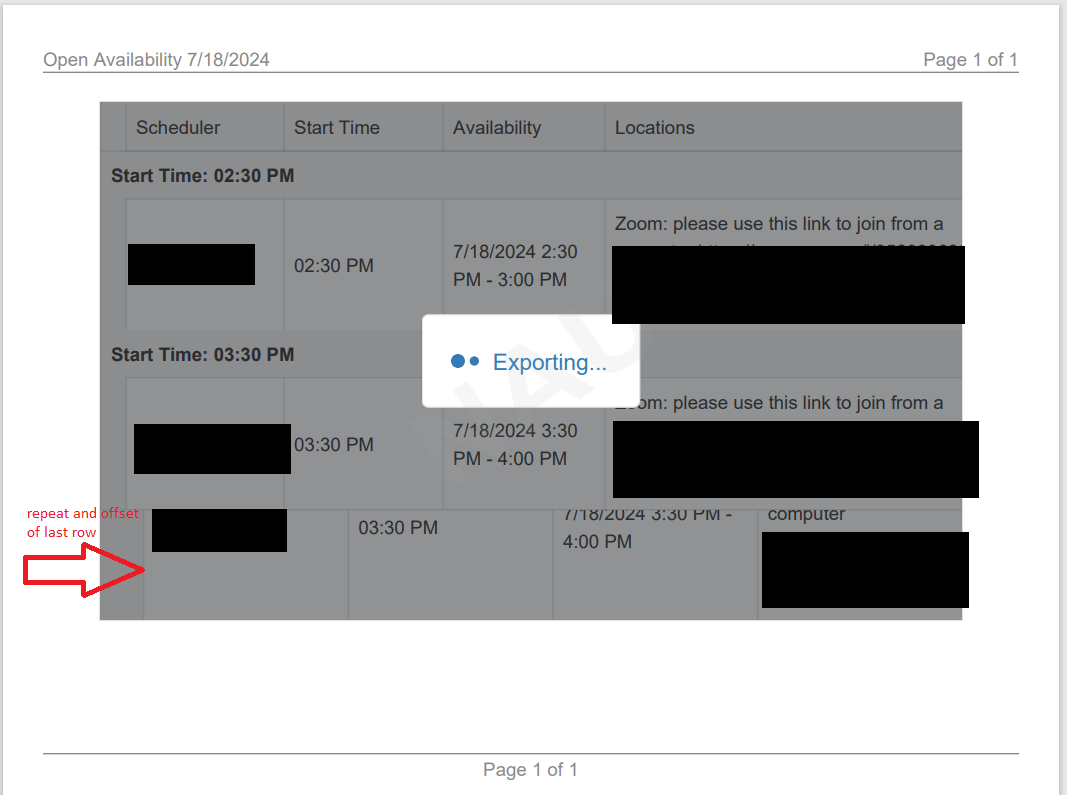Image resolution: width=1067 pixels, height=795 pixels.
Task: Select the Locations column header
Action: coord(654,128)
